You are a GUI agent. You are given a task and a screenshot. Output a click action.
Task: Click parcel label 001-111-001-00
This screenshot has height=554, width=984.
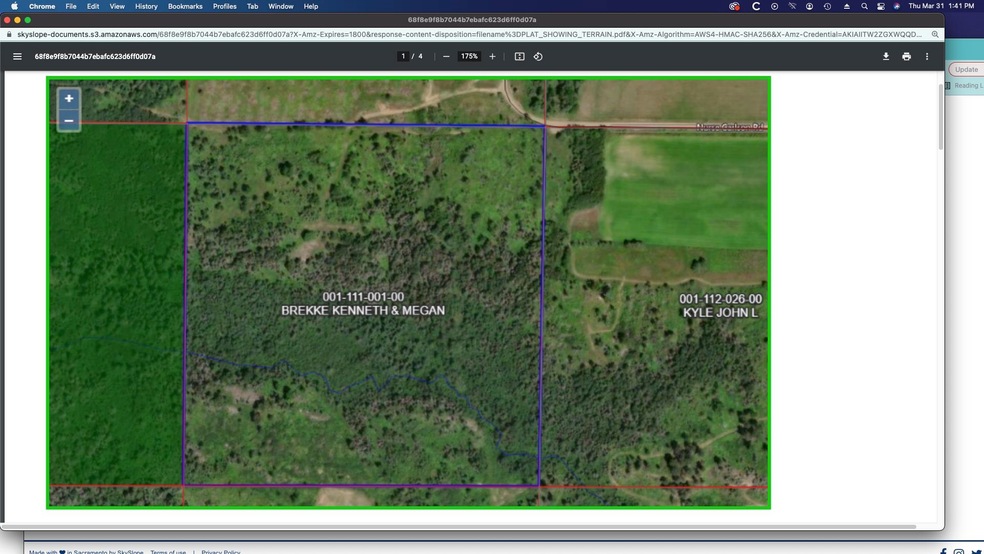[x=363, y=297]
